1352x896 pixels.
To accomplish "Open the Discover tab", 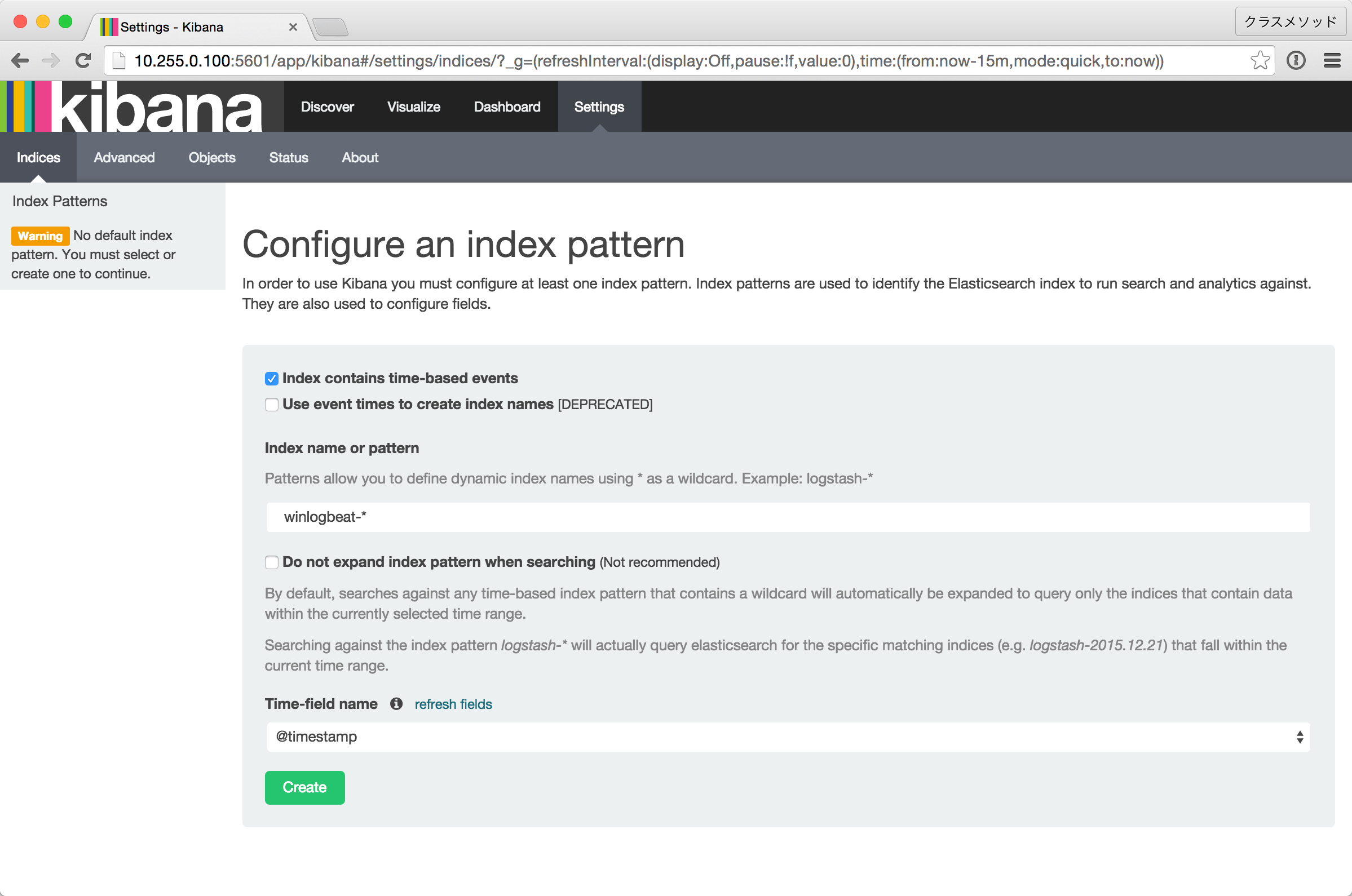I will [327, 107].
